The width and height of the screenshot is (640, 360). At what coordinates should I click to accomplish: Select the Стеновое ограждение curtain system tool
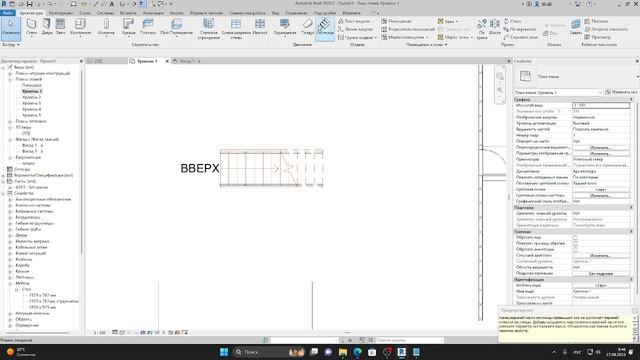(209, 29)
